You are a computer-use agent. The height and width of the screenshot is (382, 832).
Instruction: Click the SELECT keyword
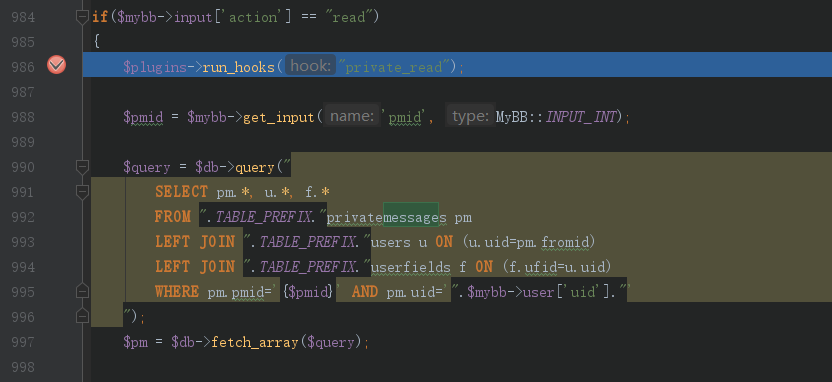coord(181,192)
